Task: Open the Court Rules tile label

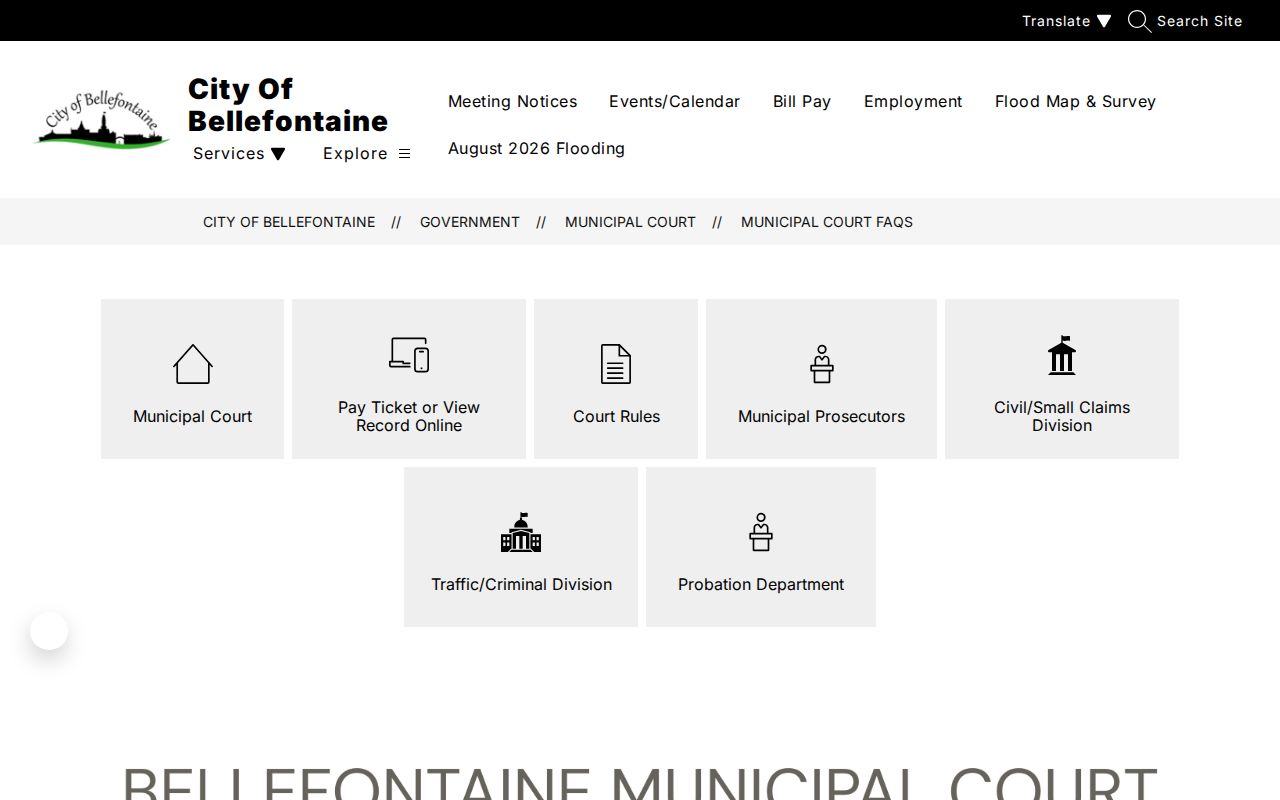Action: (x=616, y=416)
